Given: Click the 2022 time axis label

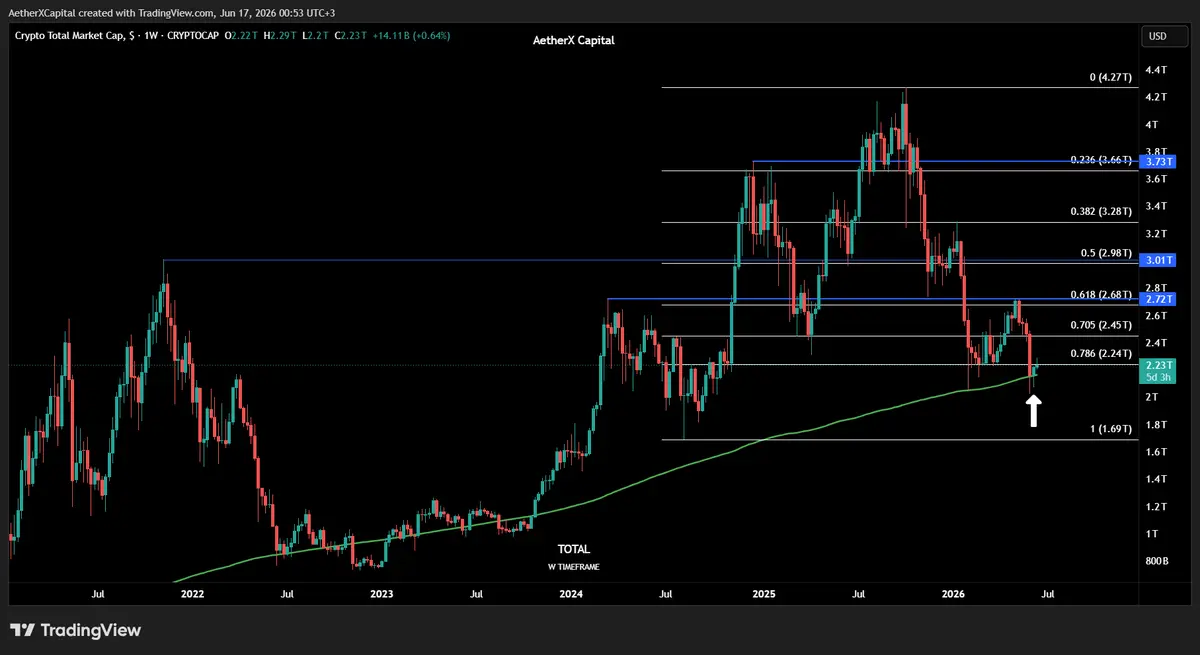Looking at the screenshot, I should (192, 594).
